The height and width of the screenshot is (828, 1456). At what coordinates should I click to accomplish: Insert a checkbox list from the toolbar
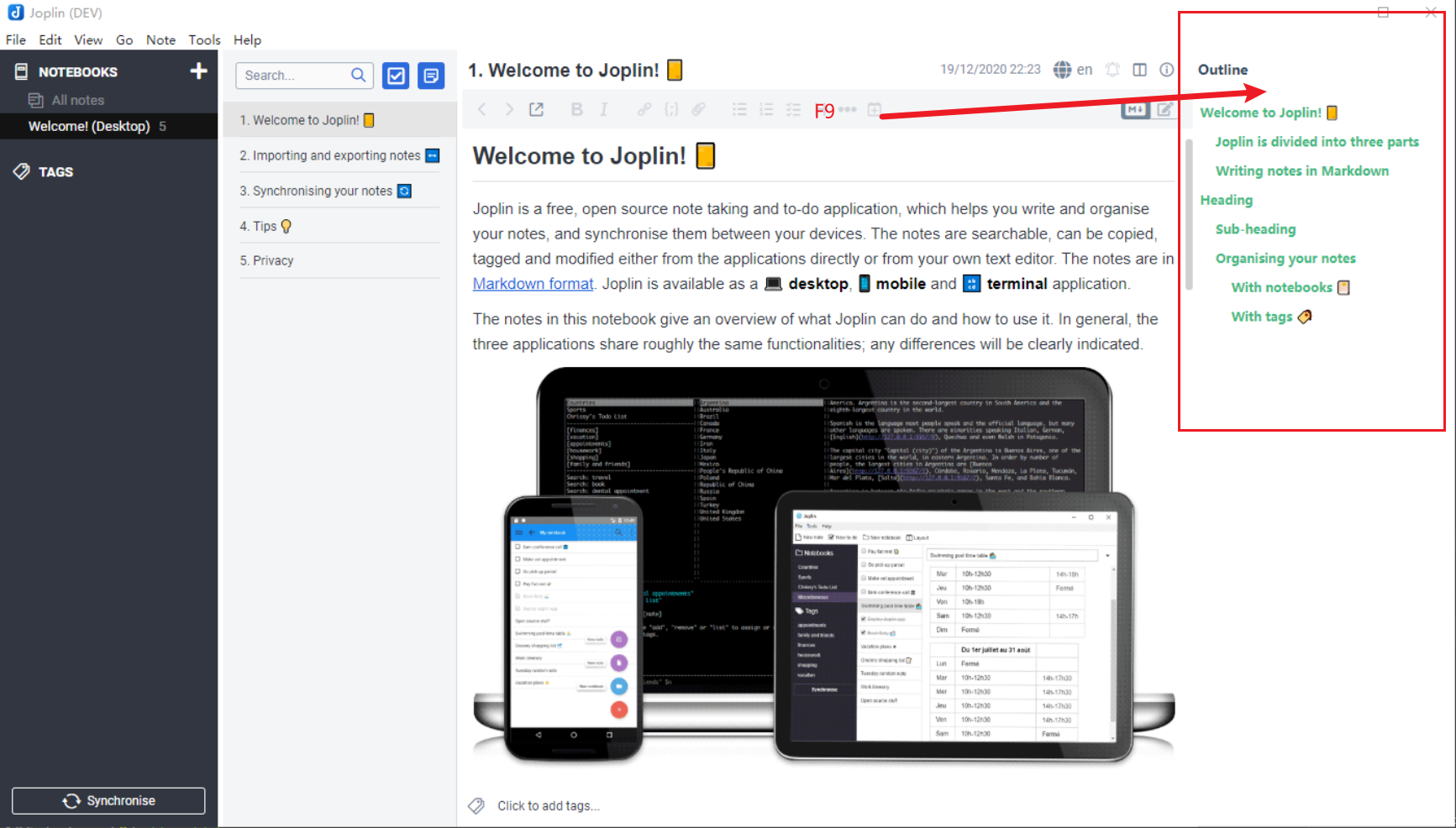[x=793, y=109]
